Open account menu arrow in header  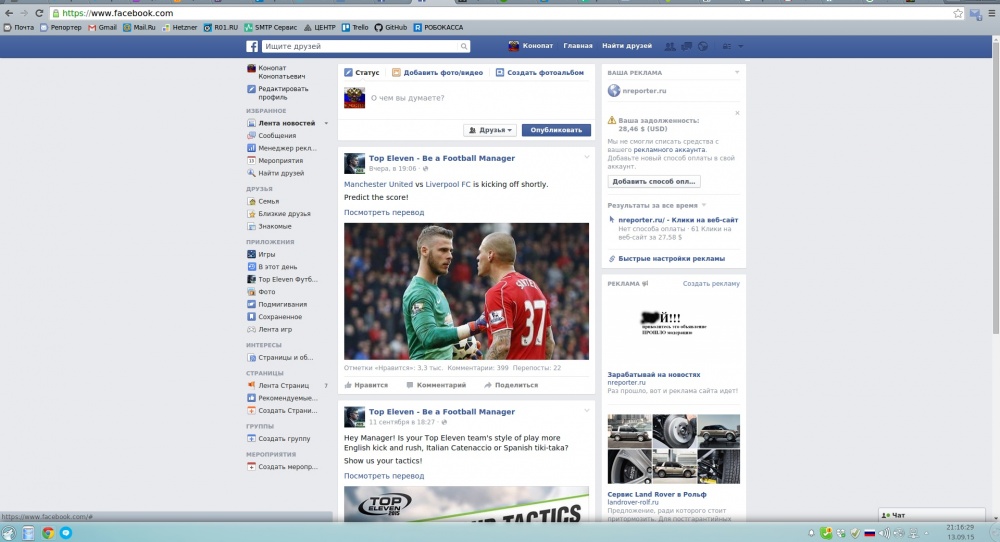click(740, 47)
